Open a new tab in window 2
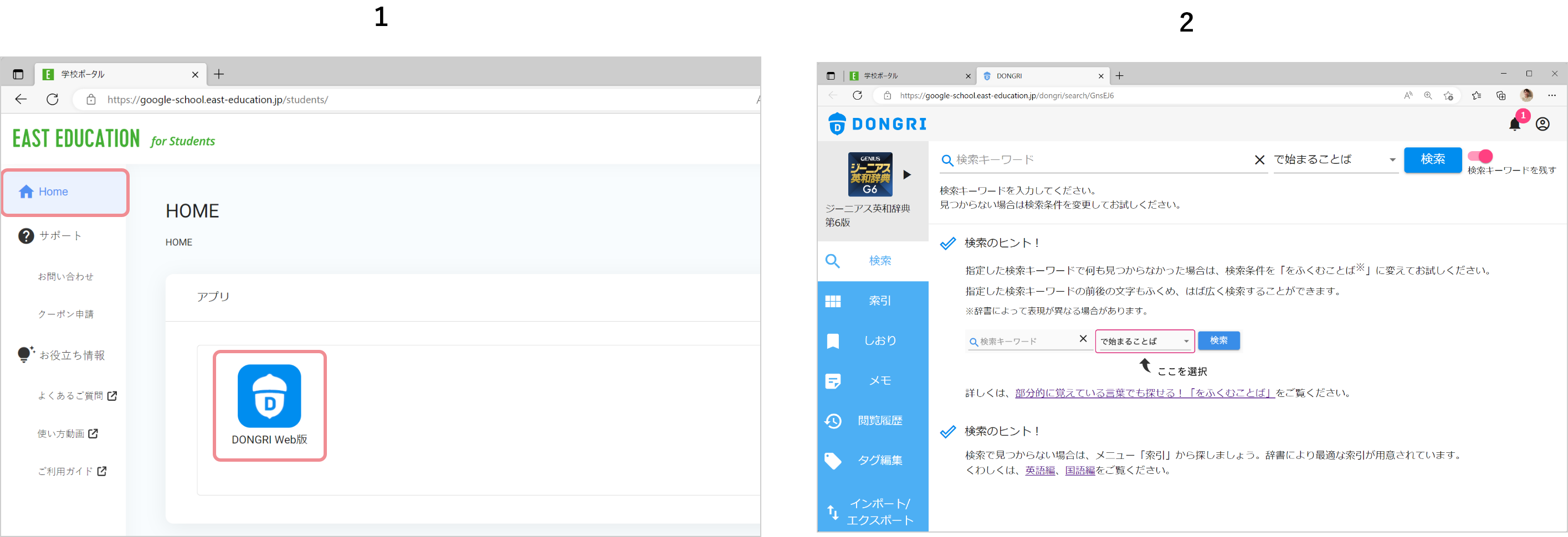Screen dimensions: 1568x537 (1119, 76)
